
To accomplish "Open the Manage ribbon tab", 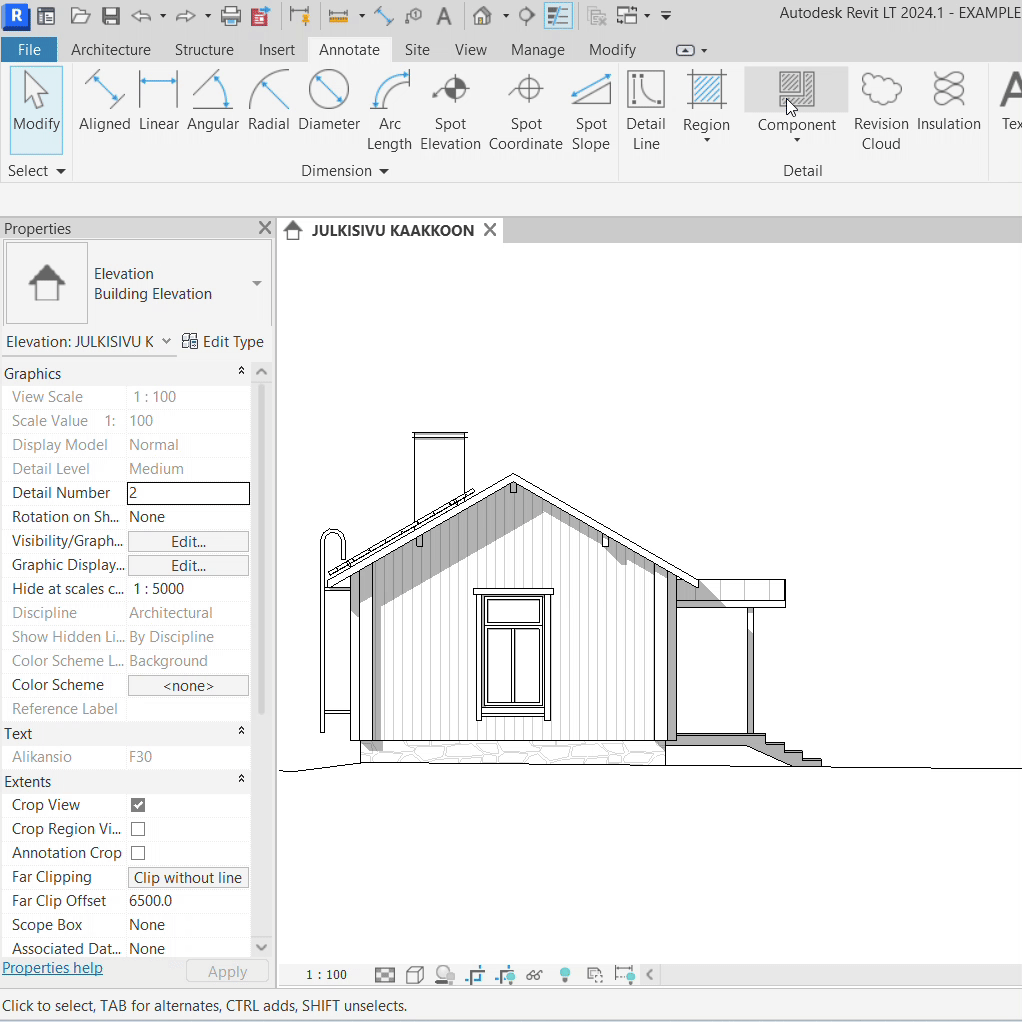I will click(537, 50).
